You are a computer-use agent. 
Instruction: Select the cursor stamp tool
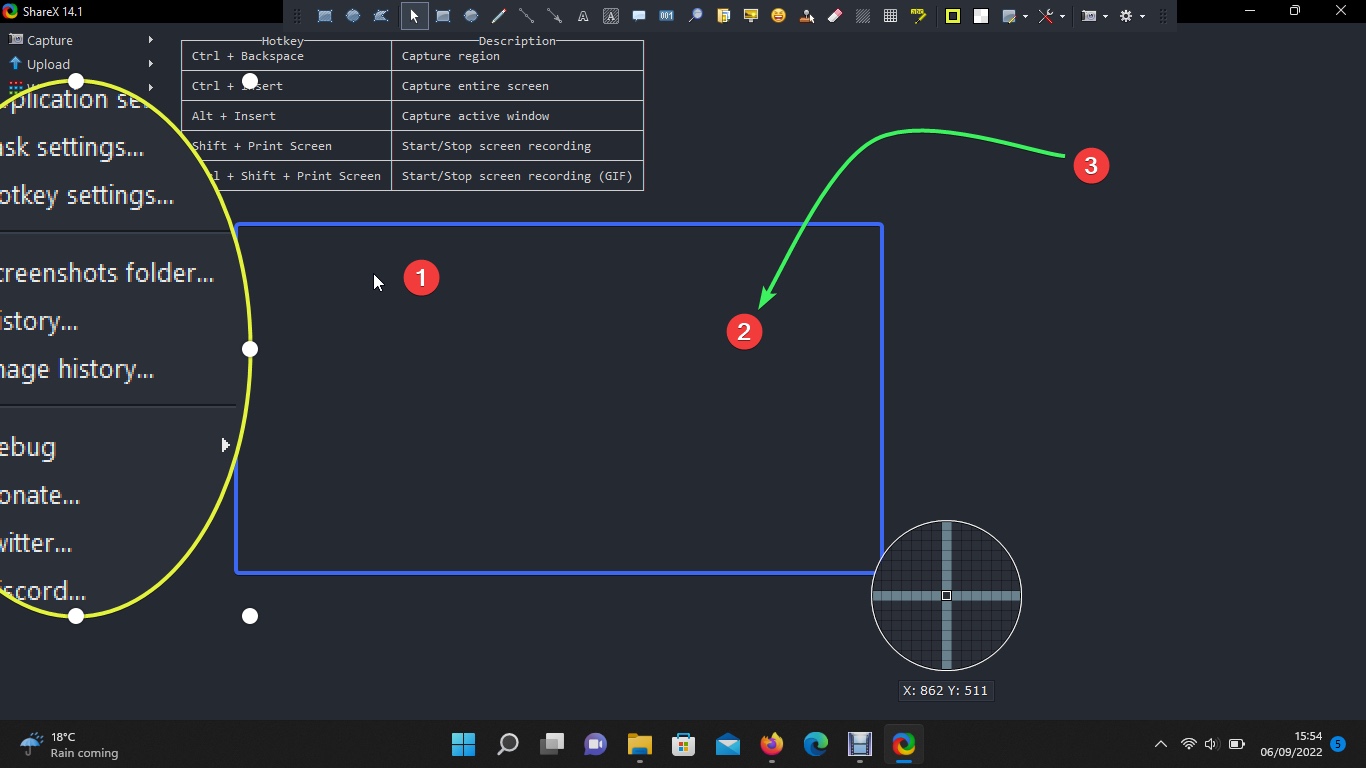pos(807,16)
